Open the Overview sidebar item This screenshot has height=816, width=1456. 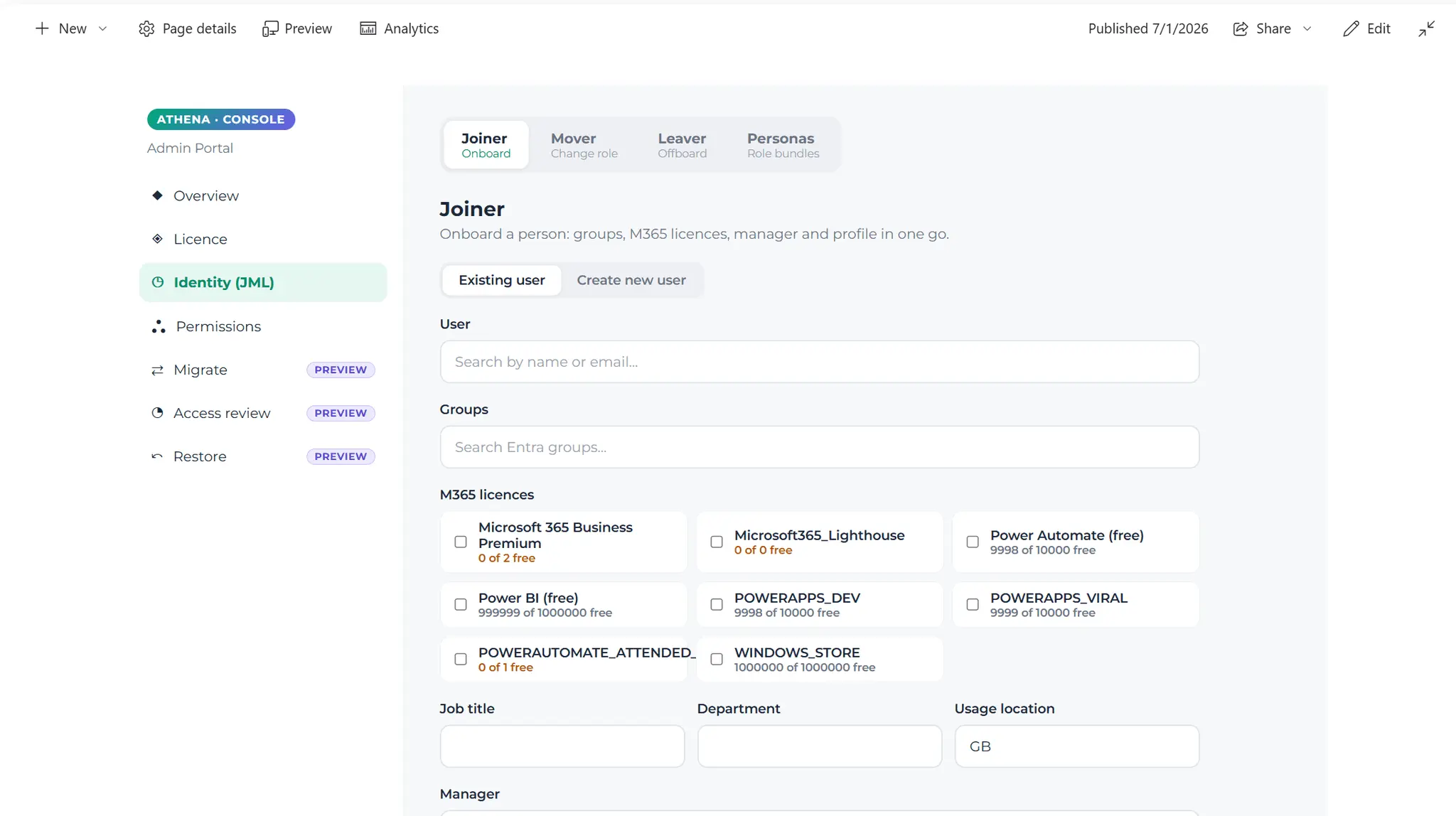[263, 195]
